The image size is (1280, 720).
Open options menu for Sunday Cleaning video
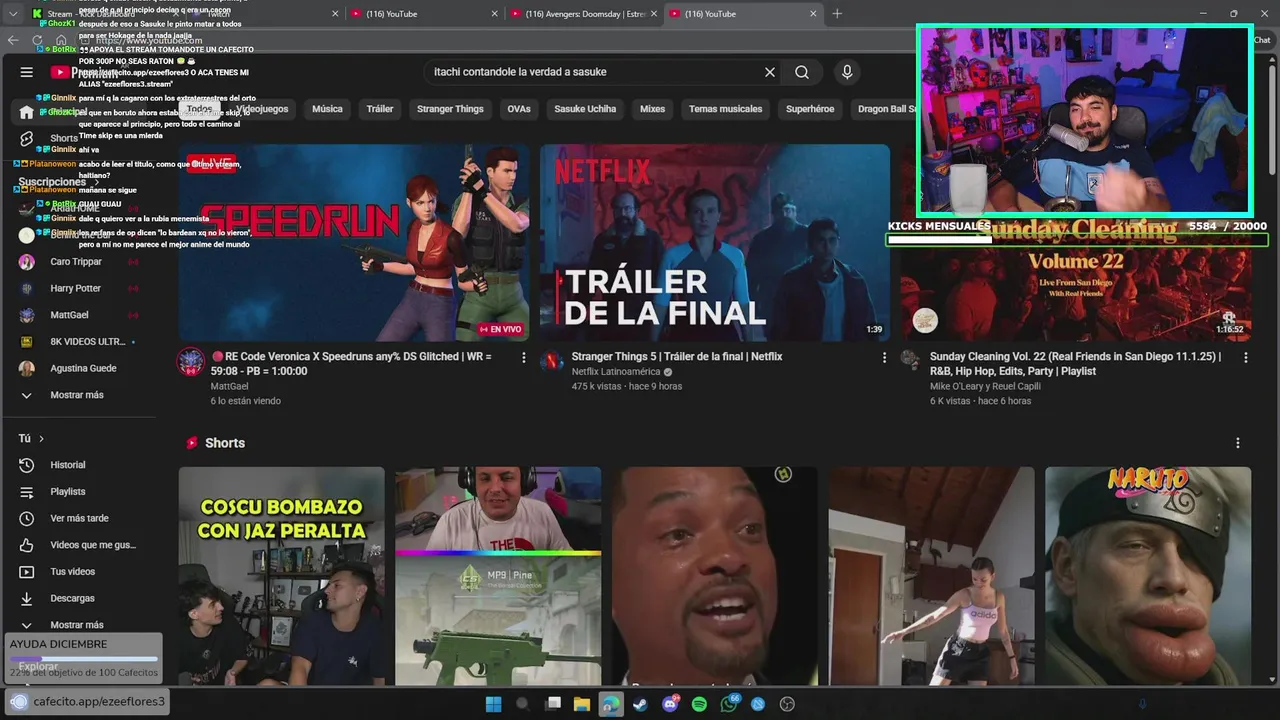[1245, 357]
